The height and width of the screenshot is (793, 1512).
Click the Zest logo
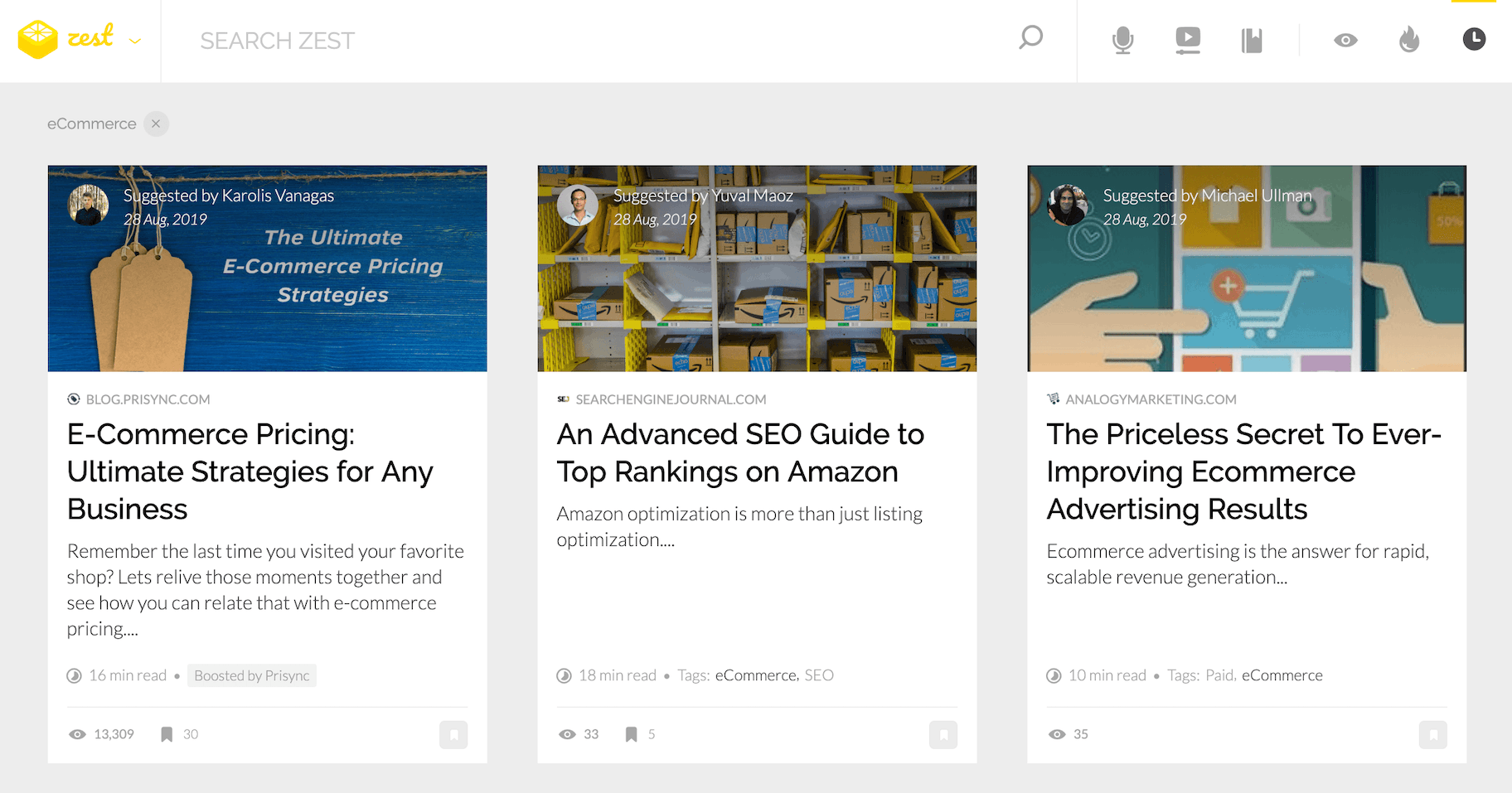click(x=66, y=39)
